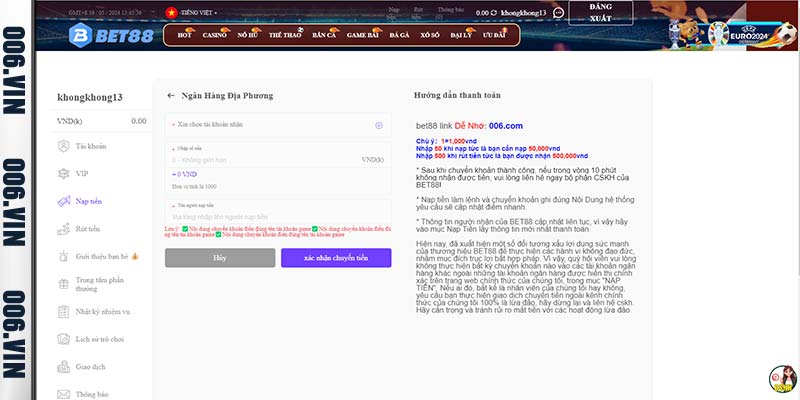Click the Giao dịch sidebar icon

click(63, 366)
